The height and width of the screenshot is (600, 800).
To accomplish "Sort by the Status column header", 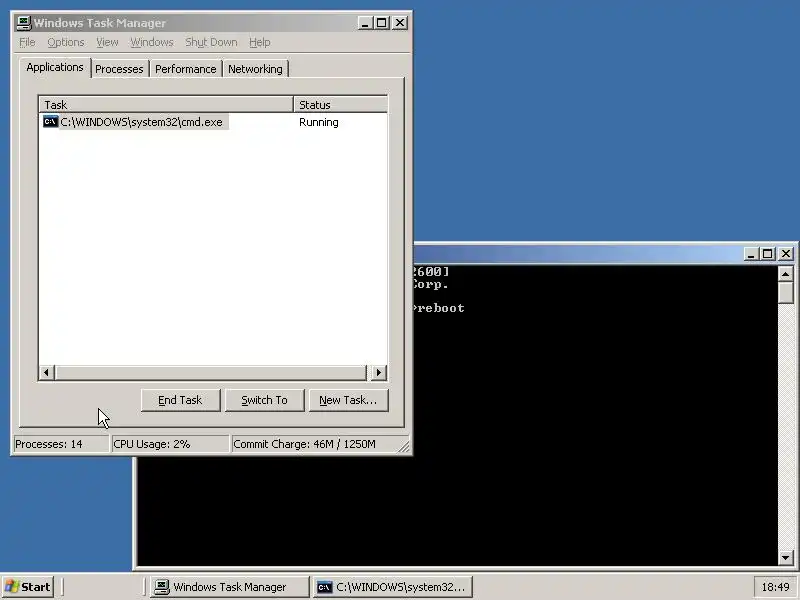I will pyautogui.click(x=340, y=105).
